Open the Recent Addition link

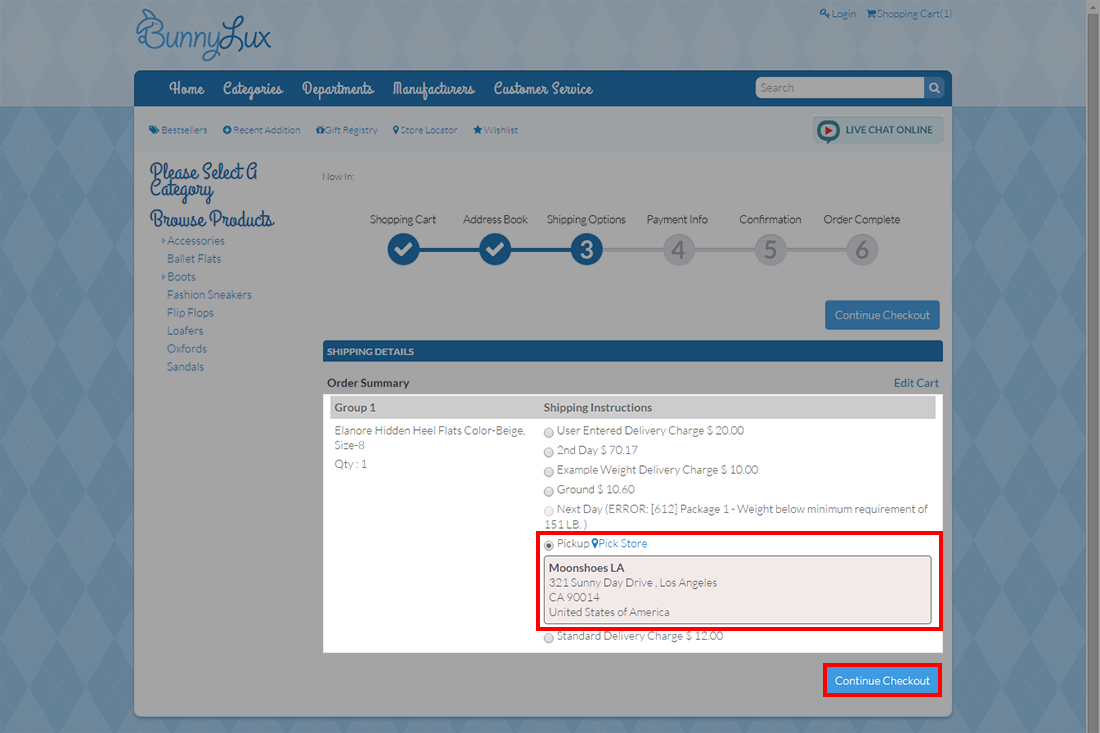(x=267, y=130)
